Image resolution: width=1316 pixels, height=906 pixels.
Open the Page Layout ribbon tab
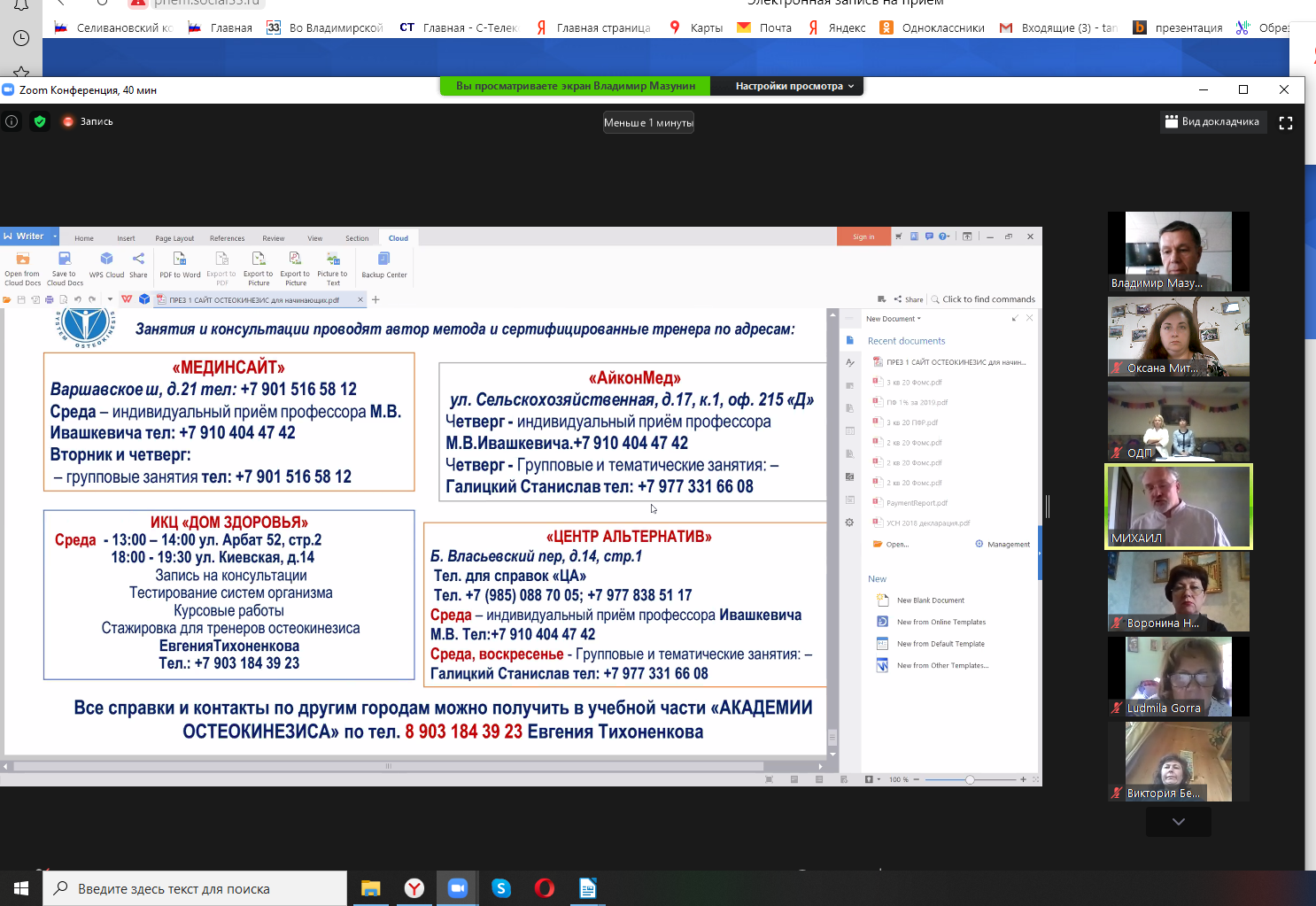coord(174,238)
